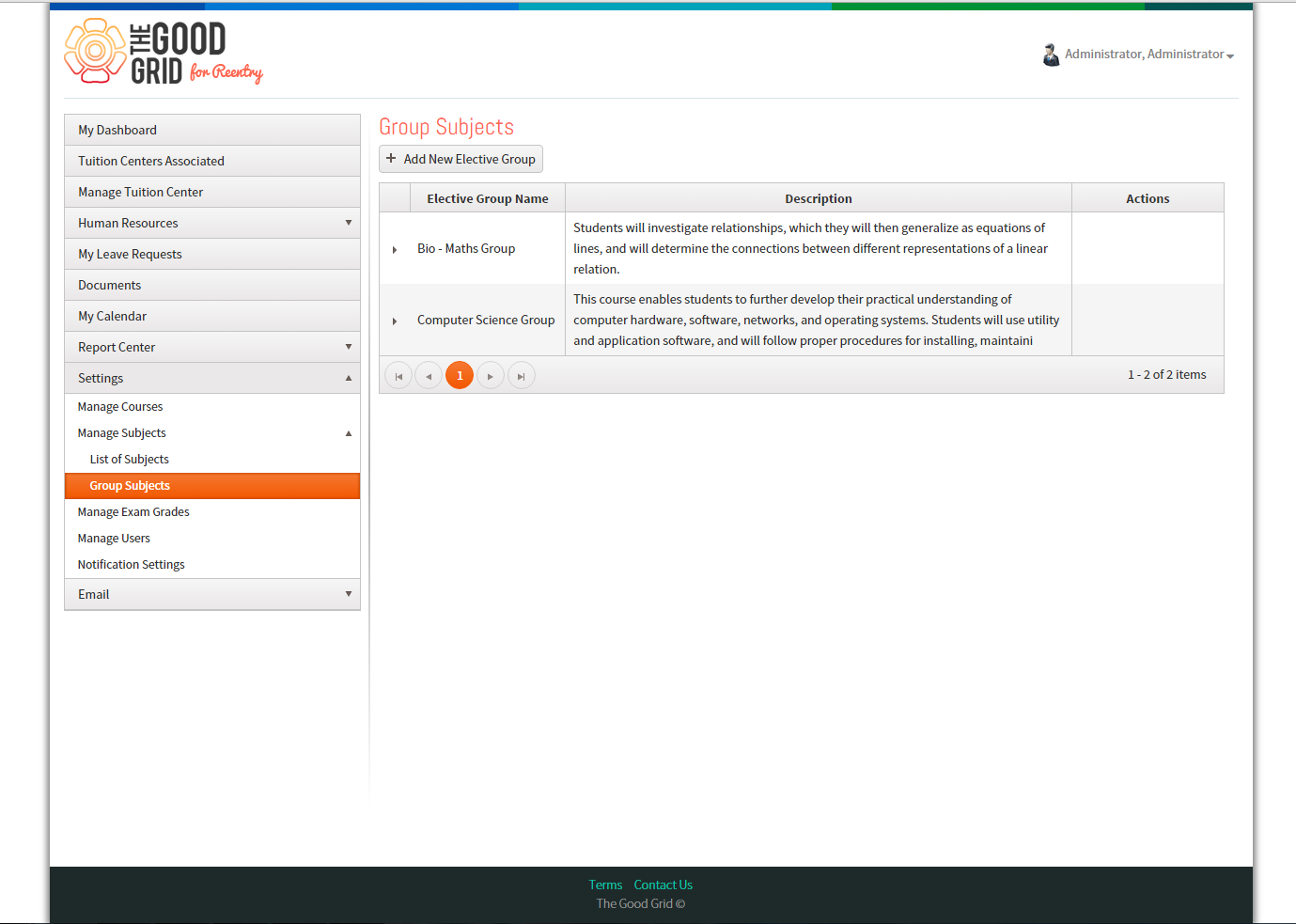This screenshot has height=924, width=1296.
Task: Click the Bio - Maths Group name cell
Action: (x=488, y=248)
